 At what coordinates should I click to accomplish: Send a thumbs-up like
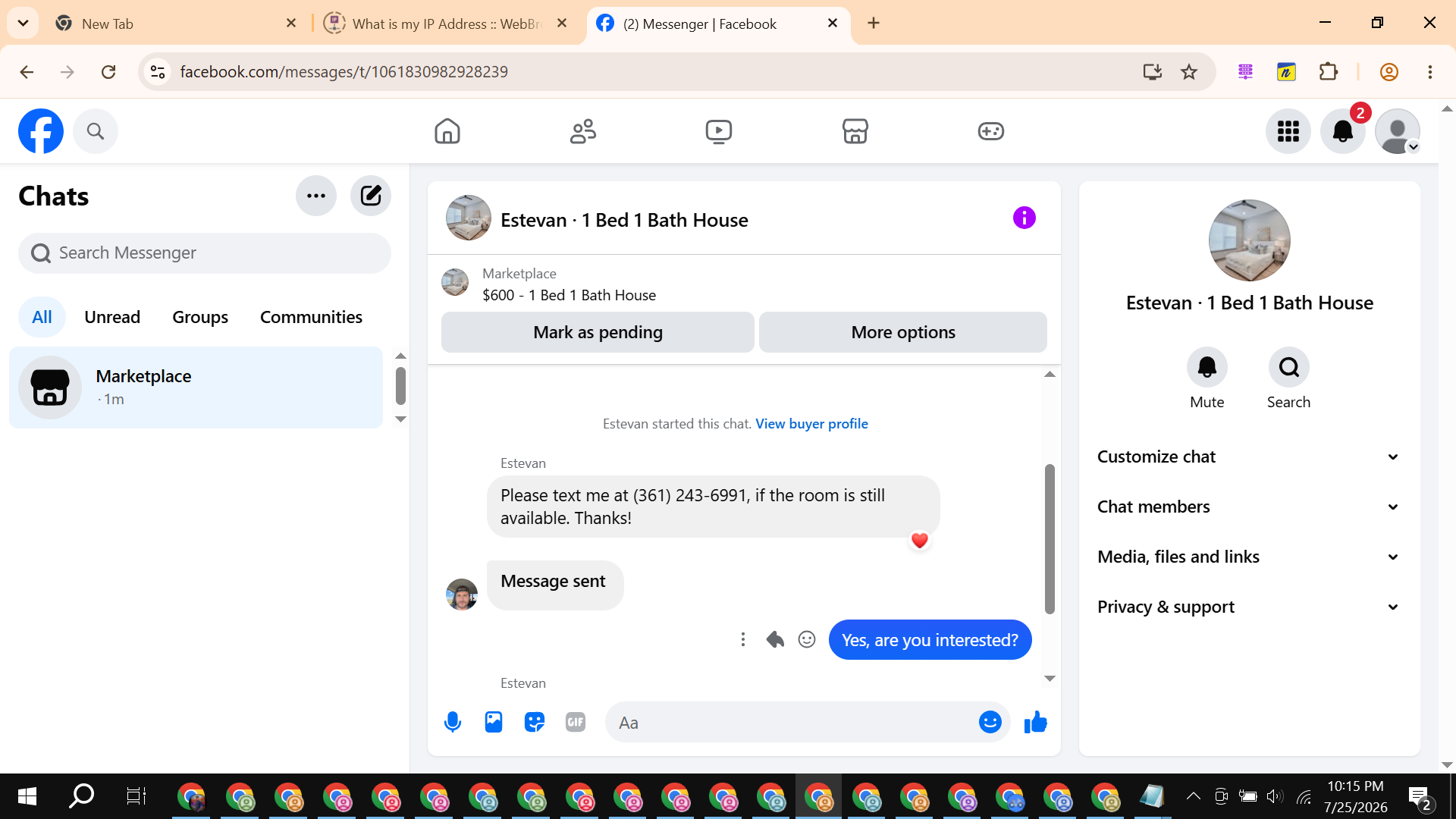1035,723
